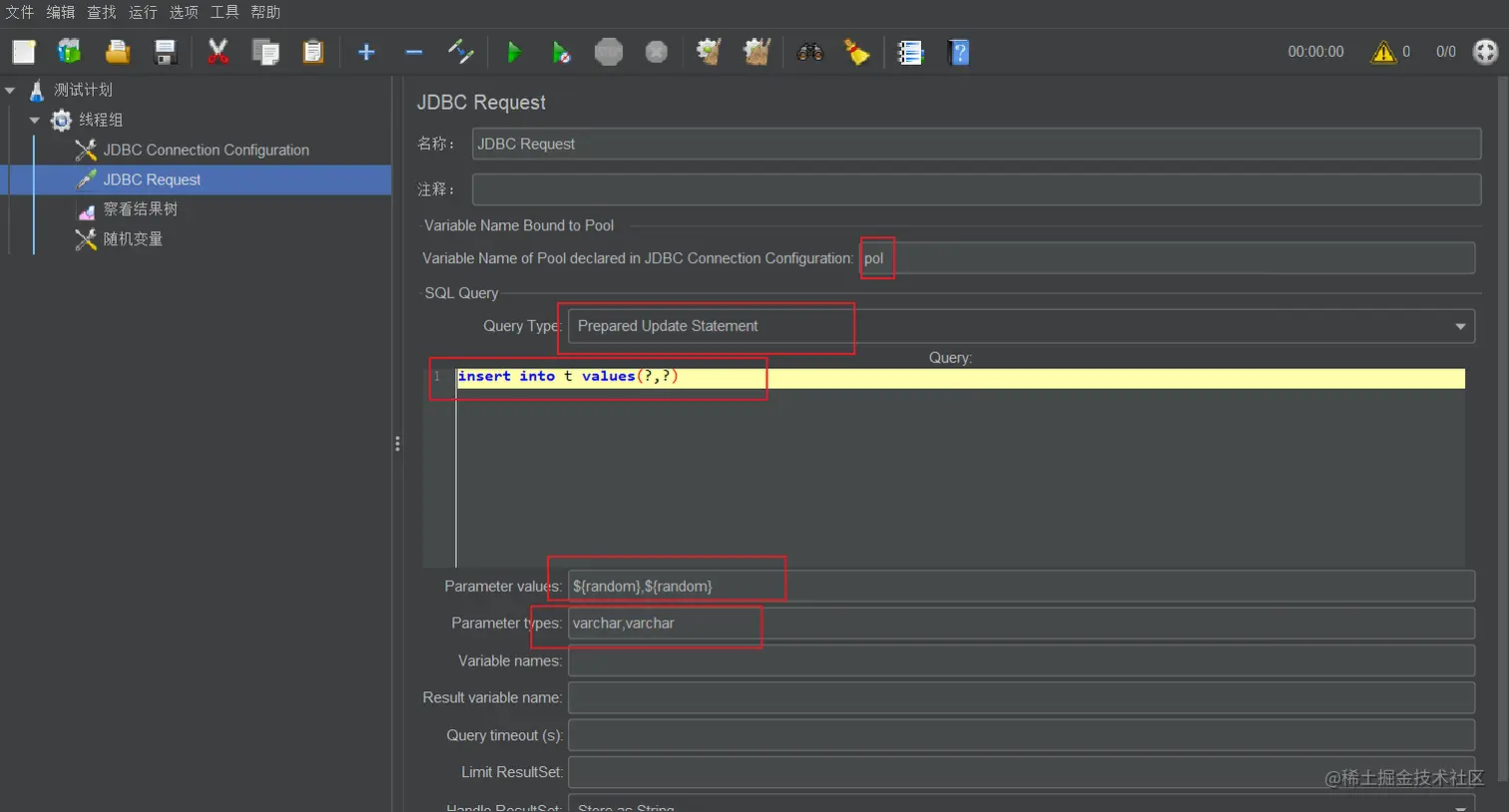Click the Query timeout (s) field
This screenshot has height=812, width=1509.
[1021, 735]
